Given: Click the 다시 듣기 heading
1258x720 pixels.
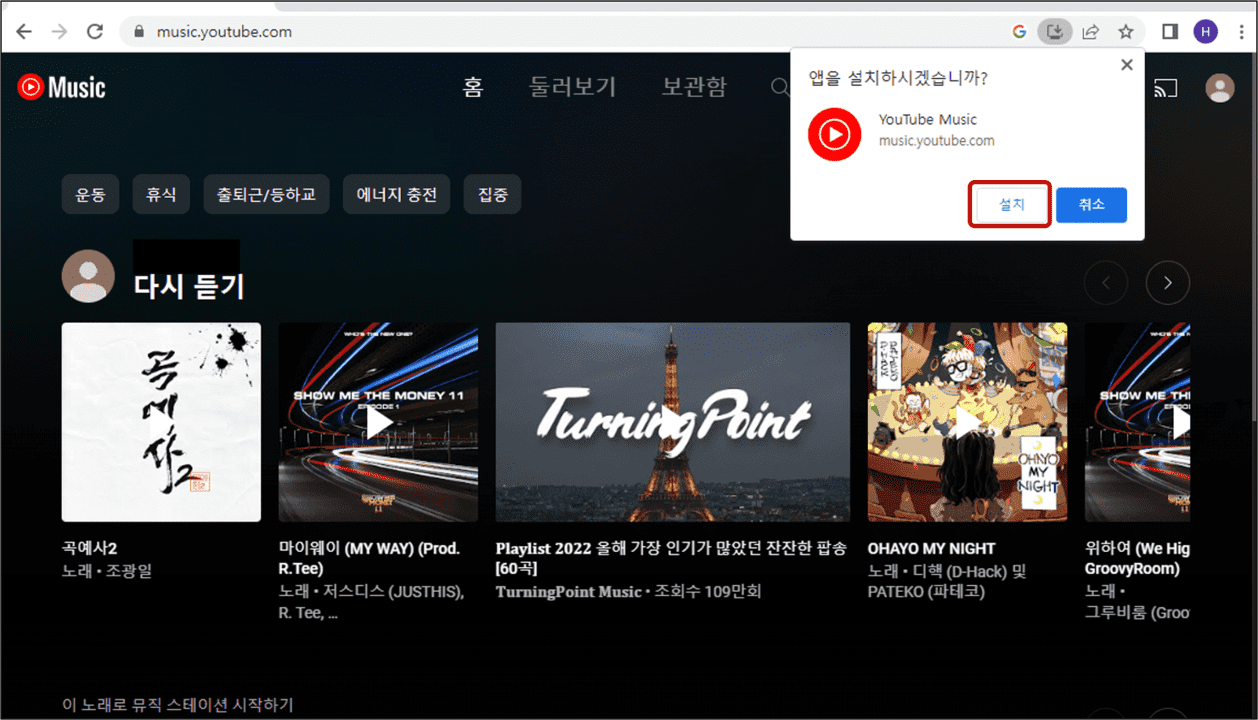Looking at the screenshot, I should [x=189, y=287].
